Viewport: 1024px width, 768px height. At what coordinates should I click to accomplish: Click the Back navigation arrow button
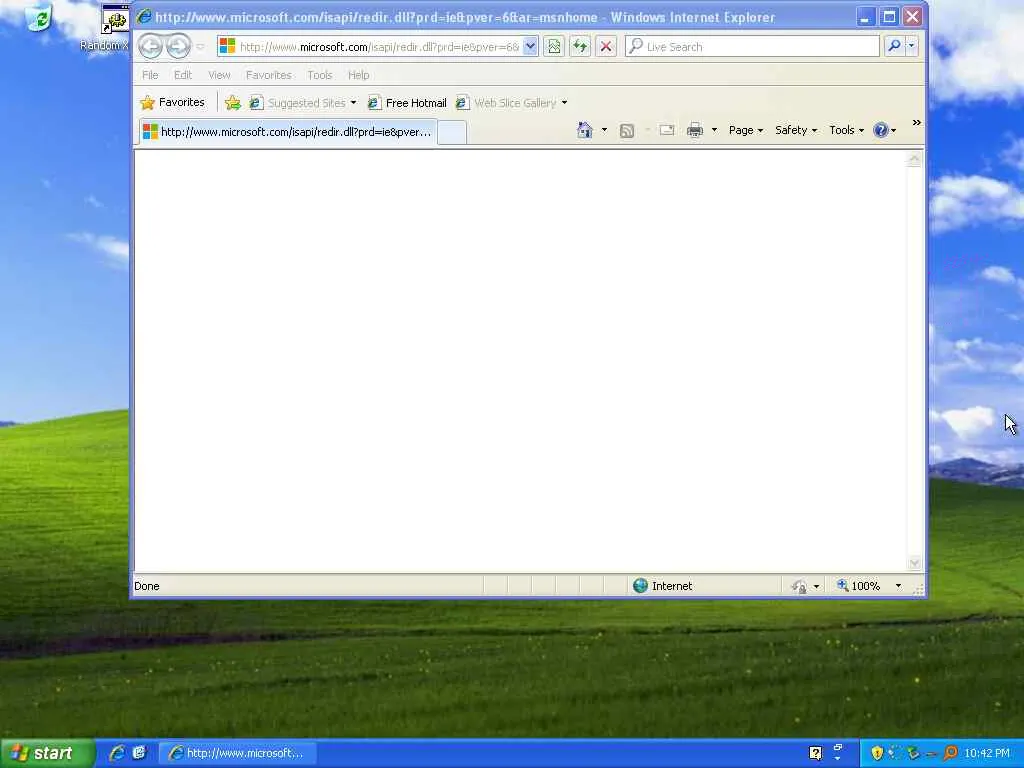pos(150,46)
